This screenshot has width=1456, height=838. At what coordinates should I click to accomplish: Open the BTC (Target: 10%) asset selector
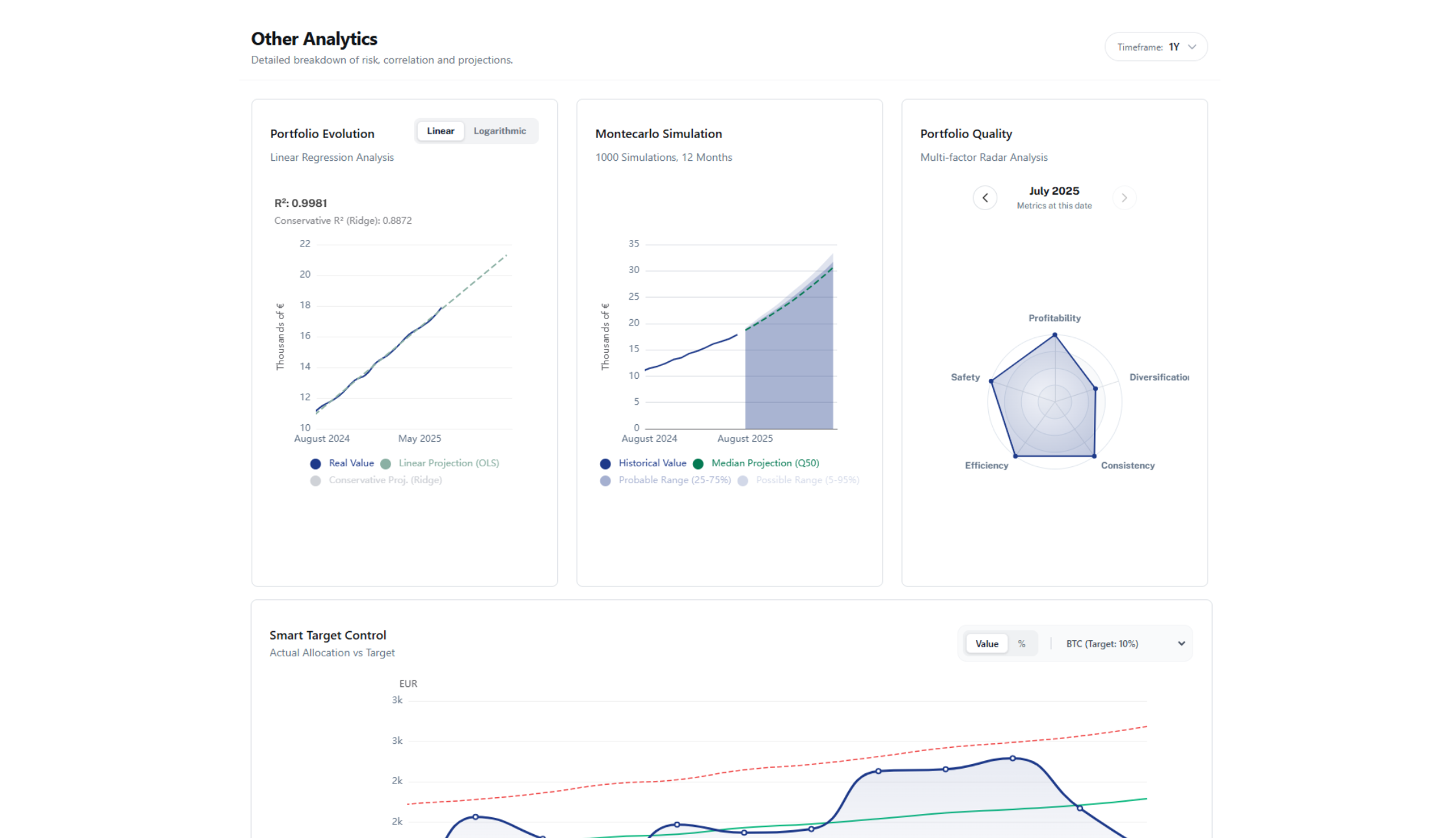click(x=1121, y=643)
